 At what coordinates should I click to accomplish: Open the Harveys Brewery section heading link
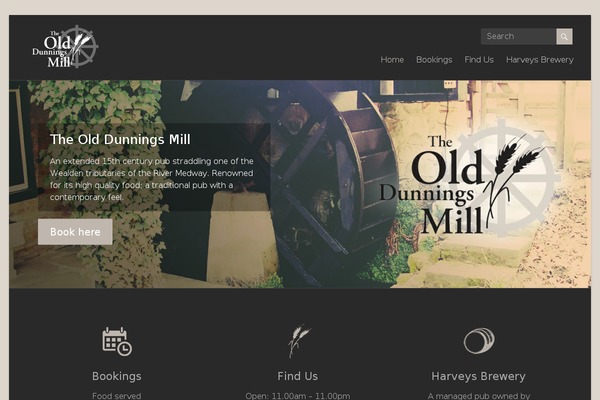tap(478, 376)
